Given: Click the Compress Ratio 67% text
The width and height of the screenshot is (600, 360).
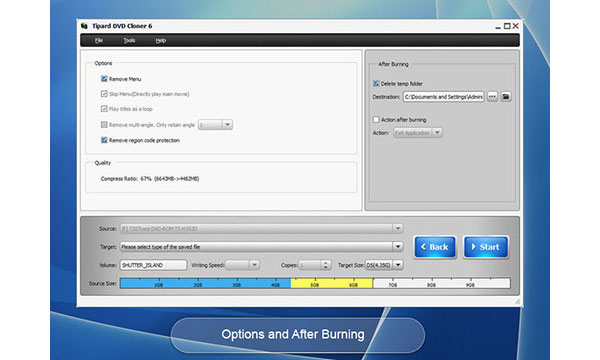Looking at the screenshot, I should [150, 179].
